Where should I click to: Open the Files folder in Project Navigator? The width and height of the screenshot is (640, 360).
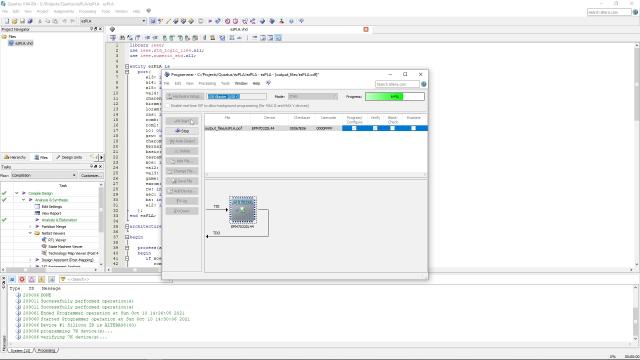(x=9, y=36)
